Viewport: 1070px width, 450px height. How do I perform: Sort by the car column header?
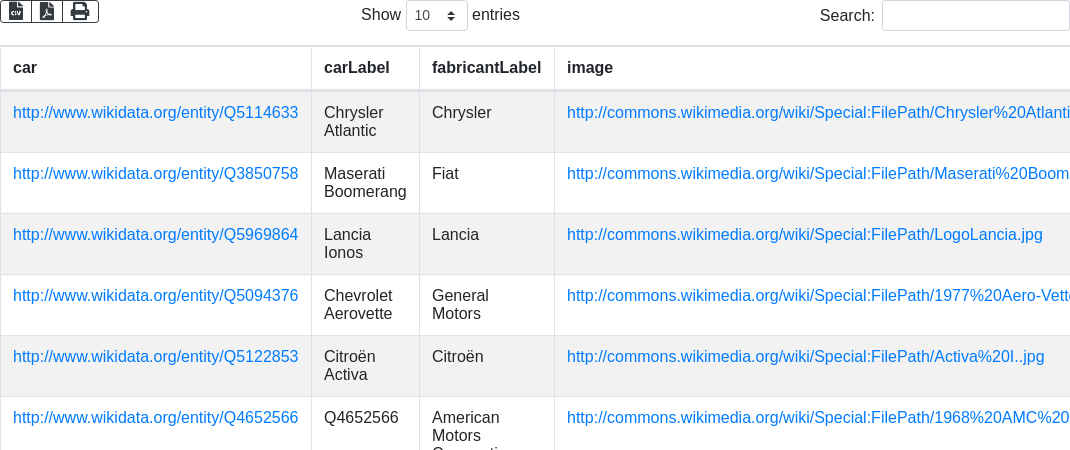tap(25, 68)
